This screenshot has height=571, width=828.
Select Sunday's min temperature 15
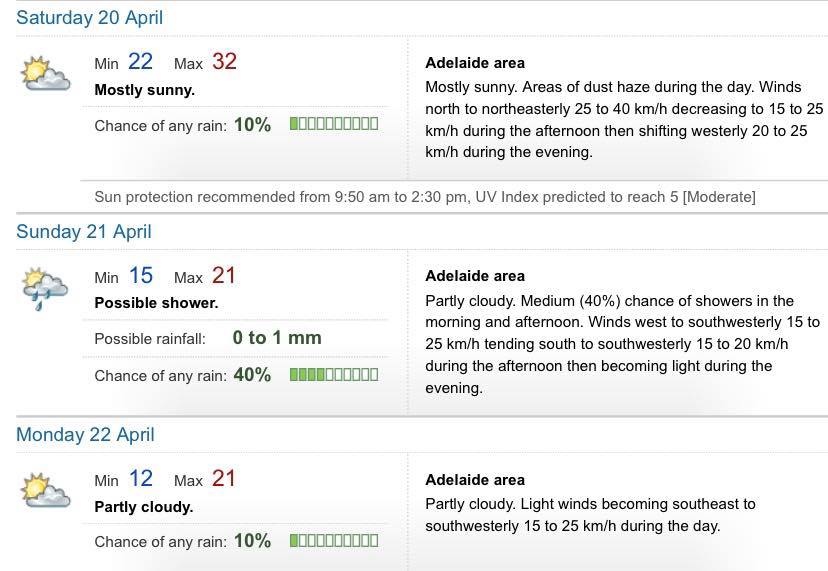[140, 275]
